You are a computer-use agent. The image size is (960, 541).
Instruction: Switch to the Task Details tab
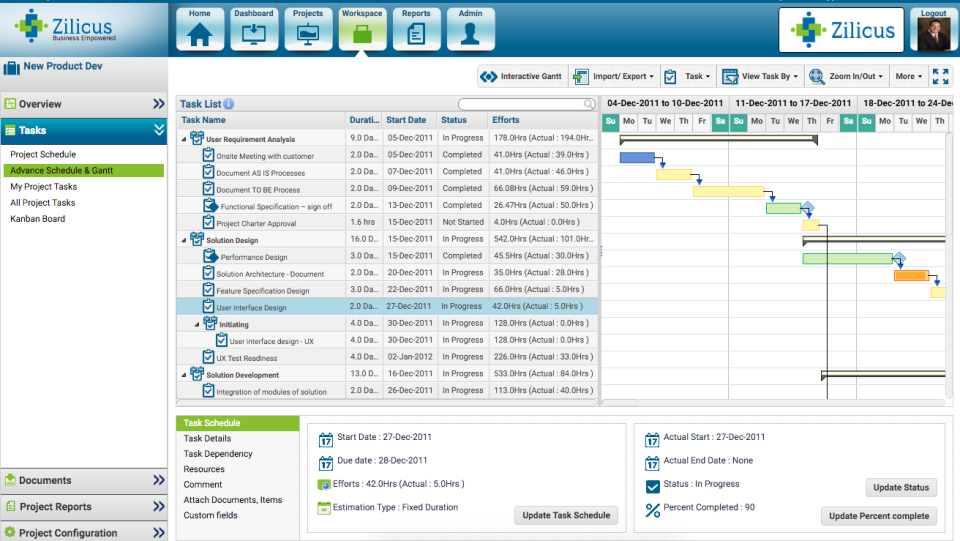(207, 438)
